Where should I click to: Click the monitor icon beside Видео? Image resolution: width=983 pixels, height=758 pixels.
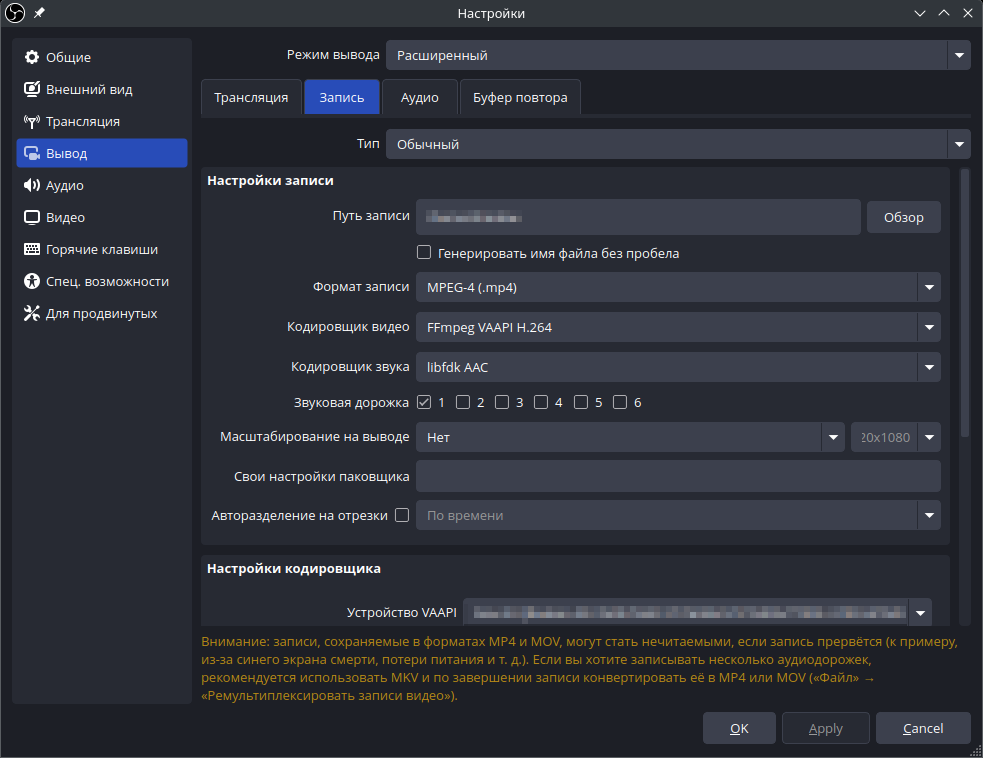click(x=31, y=217)
